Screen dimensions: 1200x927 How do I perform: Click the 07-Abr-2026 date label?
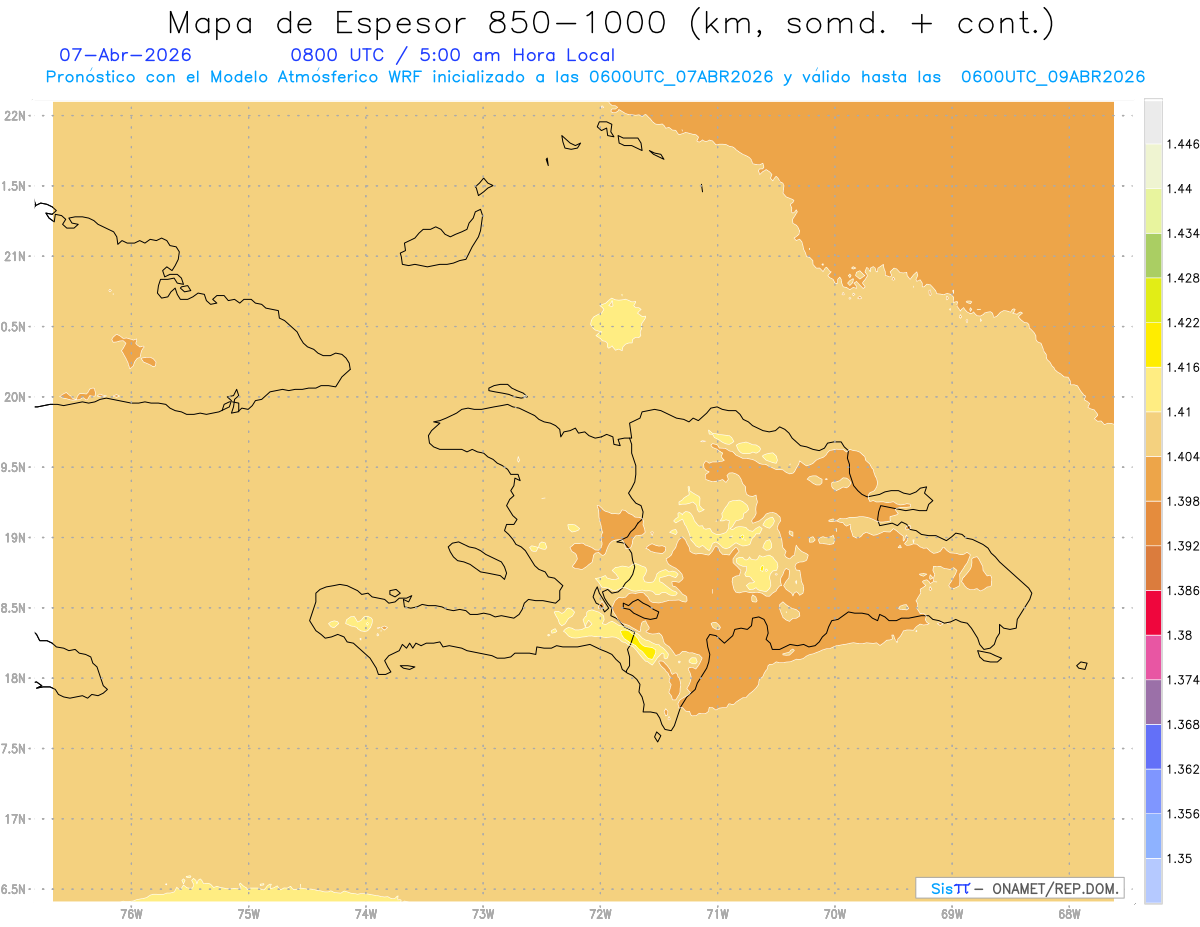pos(126,55)
